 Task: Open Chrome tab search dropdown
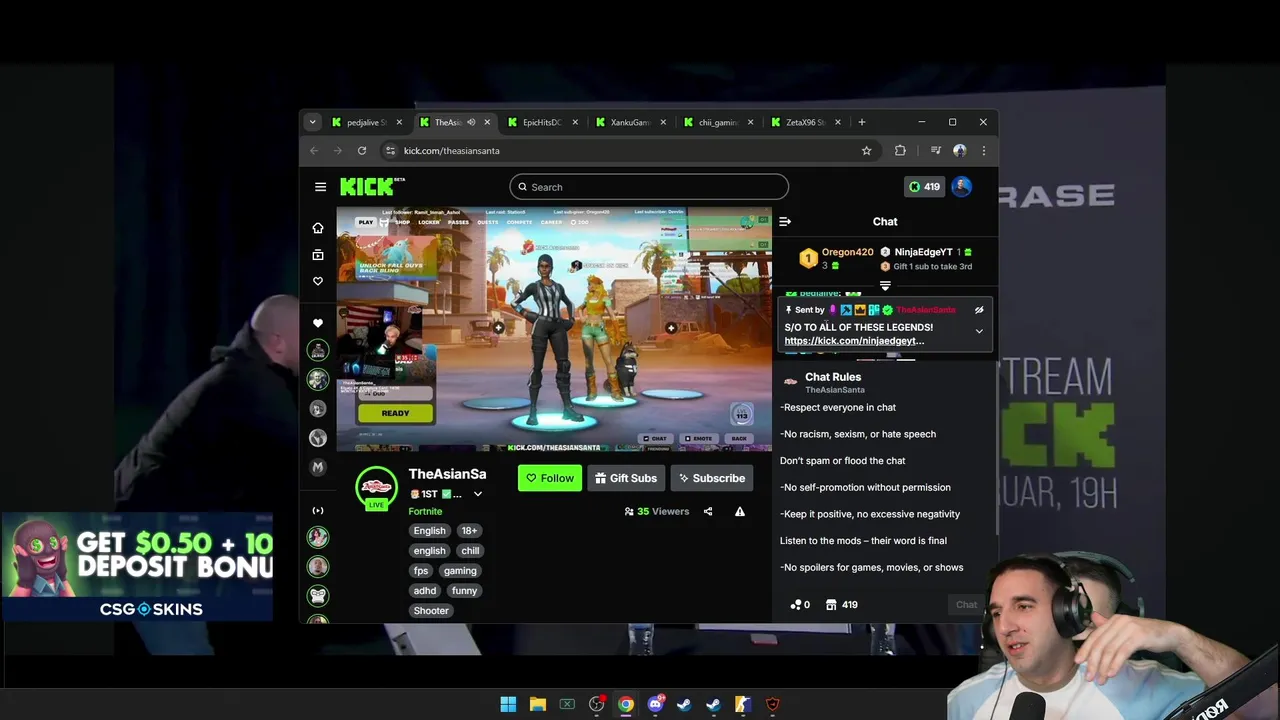click(312, 122)
